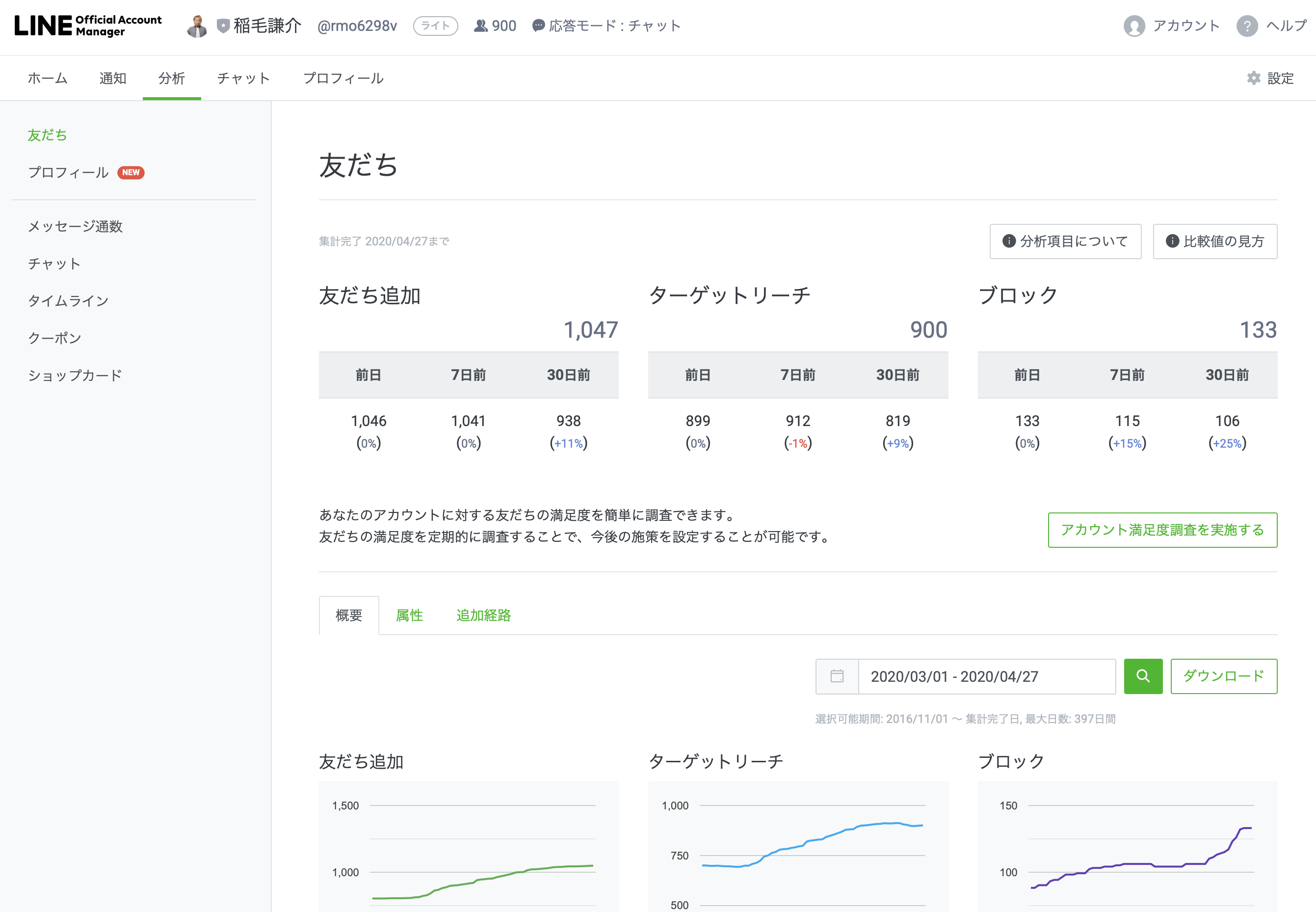Click the 友だち追加 line chart
Screen dimensions: 1316x912
coord(469,846)
